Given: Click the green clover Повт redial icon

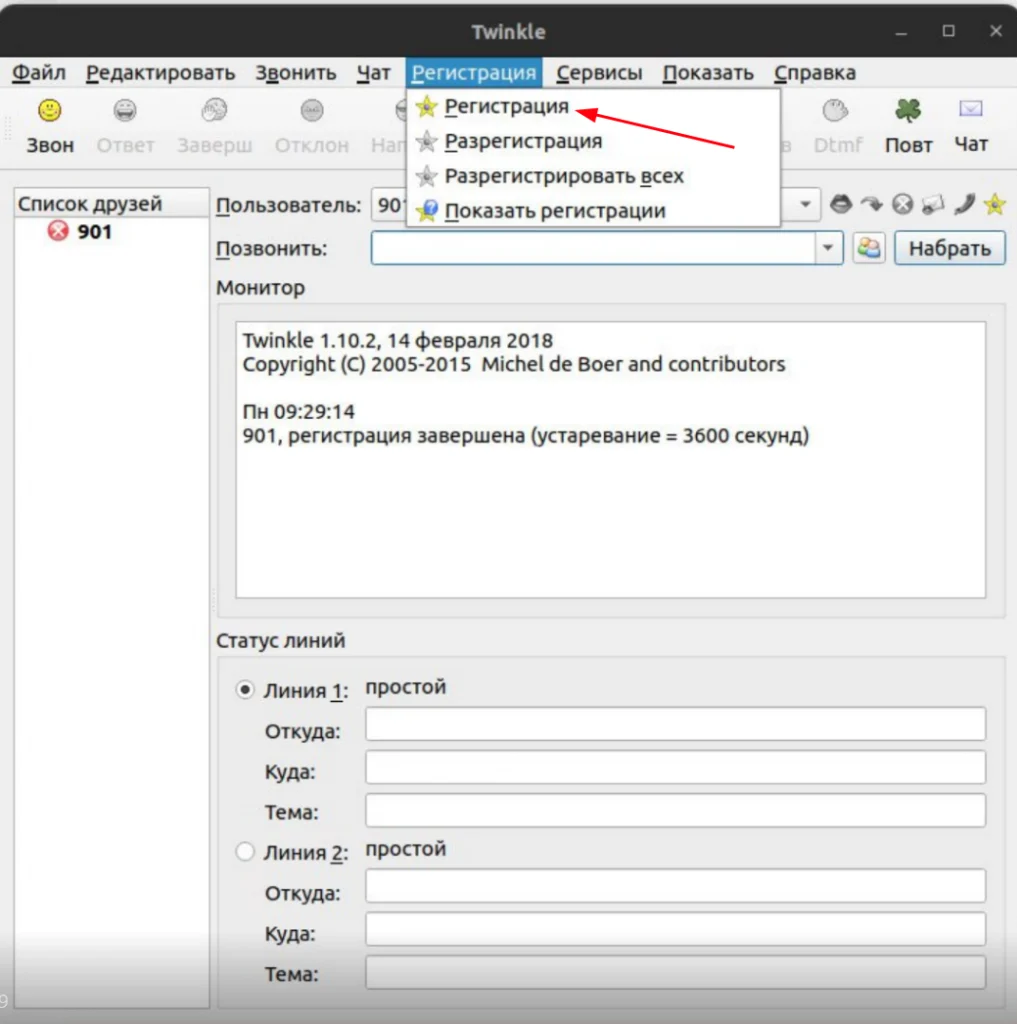Looking at the screenshot, I should (907, 110).
